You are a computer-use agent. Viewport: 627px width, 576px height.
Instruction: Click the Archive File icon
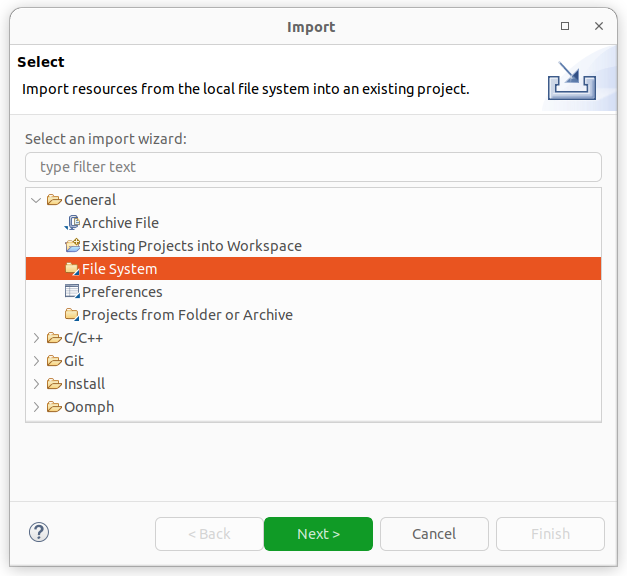(71, 223)
